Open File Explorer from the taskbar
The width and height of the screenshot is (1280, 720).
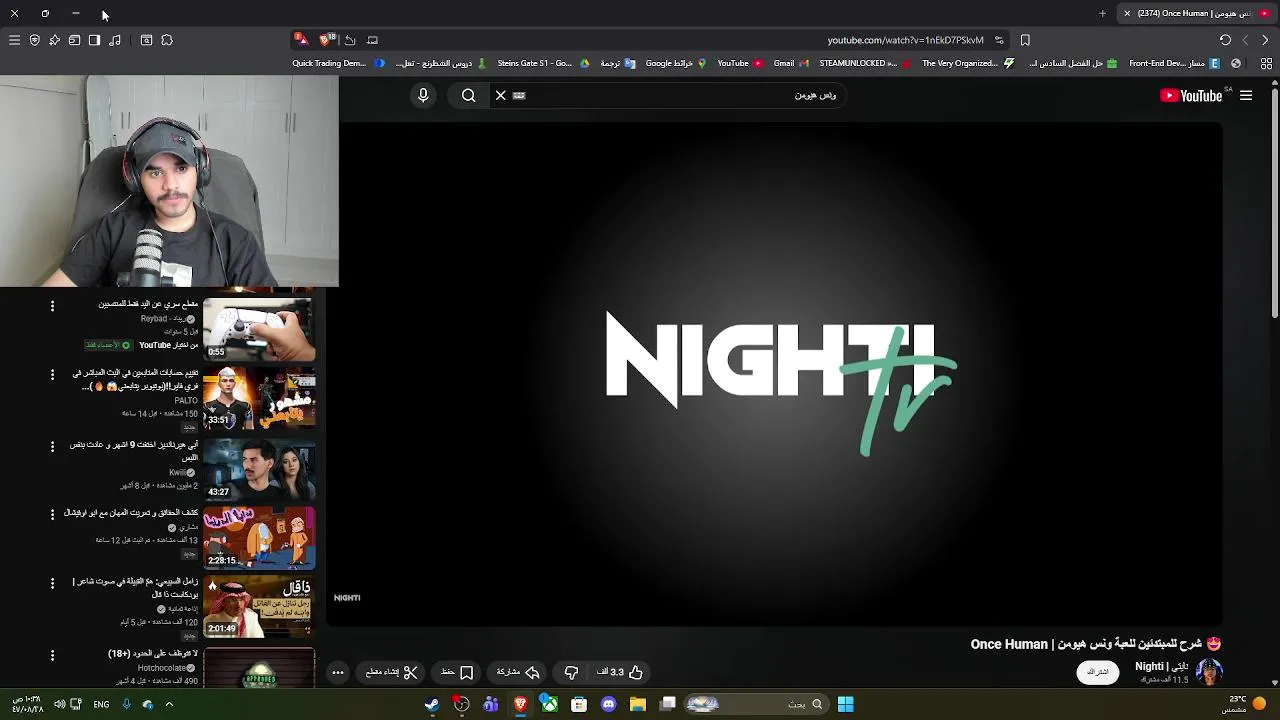(x=638, y=704)
